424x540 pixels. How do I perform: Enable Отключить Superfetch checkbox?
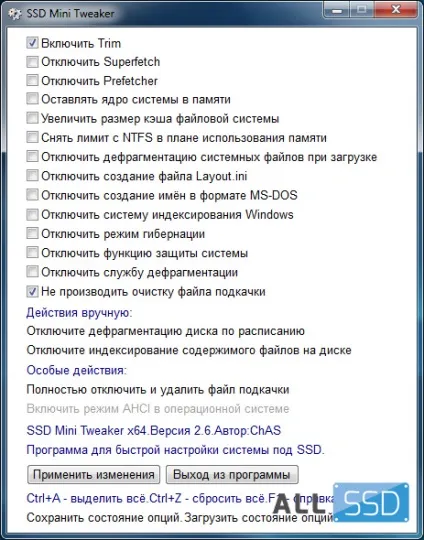coord(32,62)
